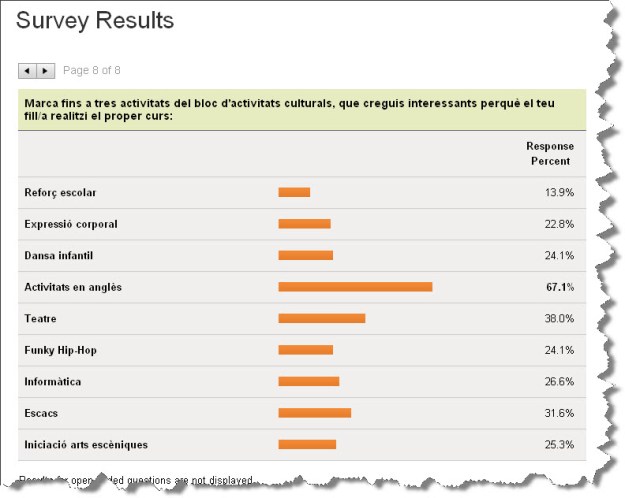Select the Informàtica orange bar
Image resolution: width=625 pixels, height=498 pixels.
tap(308, 381)
